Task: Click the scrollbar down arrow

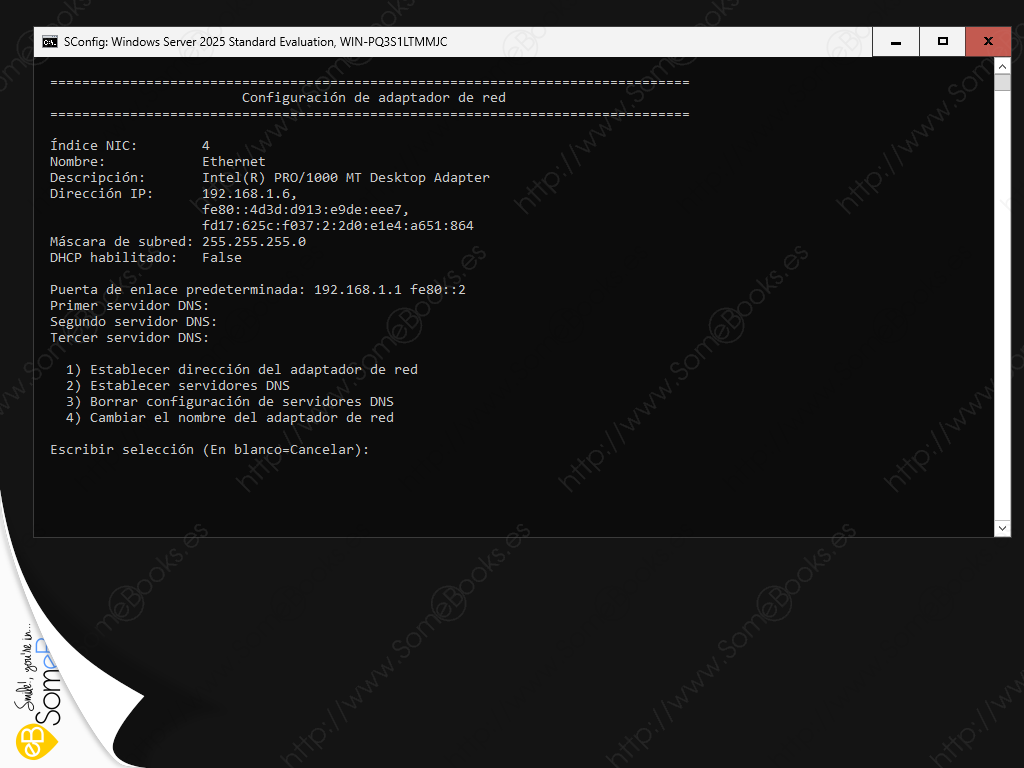Action: [1002, 528]
